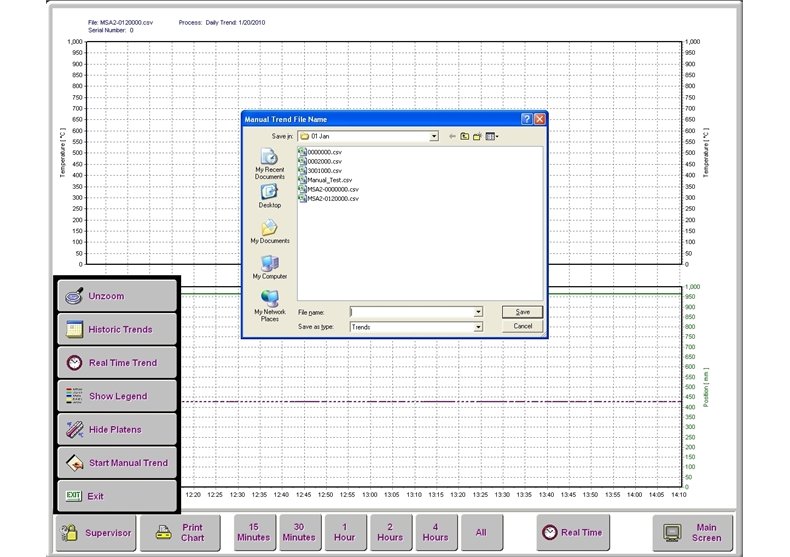Select Manual_Test.csv file
The image size is (790, 557).
coord(330,182)
